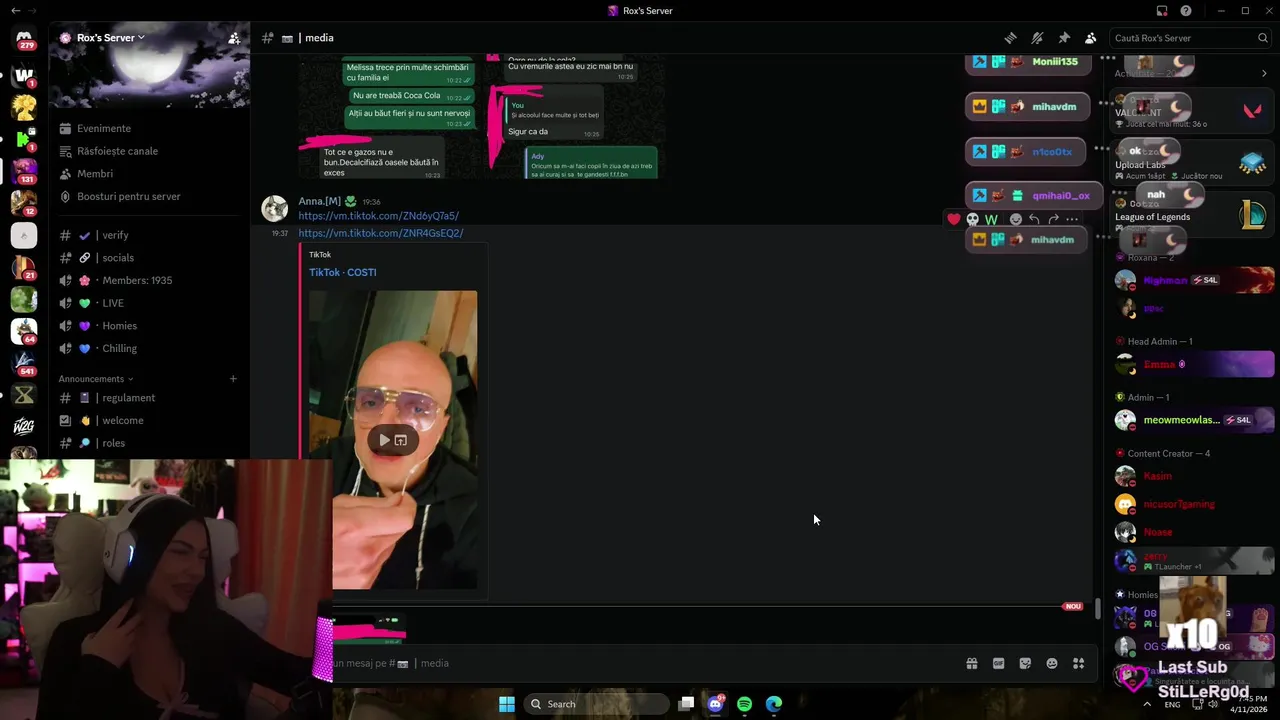Open the W2G server icon

click(24, 427)
